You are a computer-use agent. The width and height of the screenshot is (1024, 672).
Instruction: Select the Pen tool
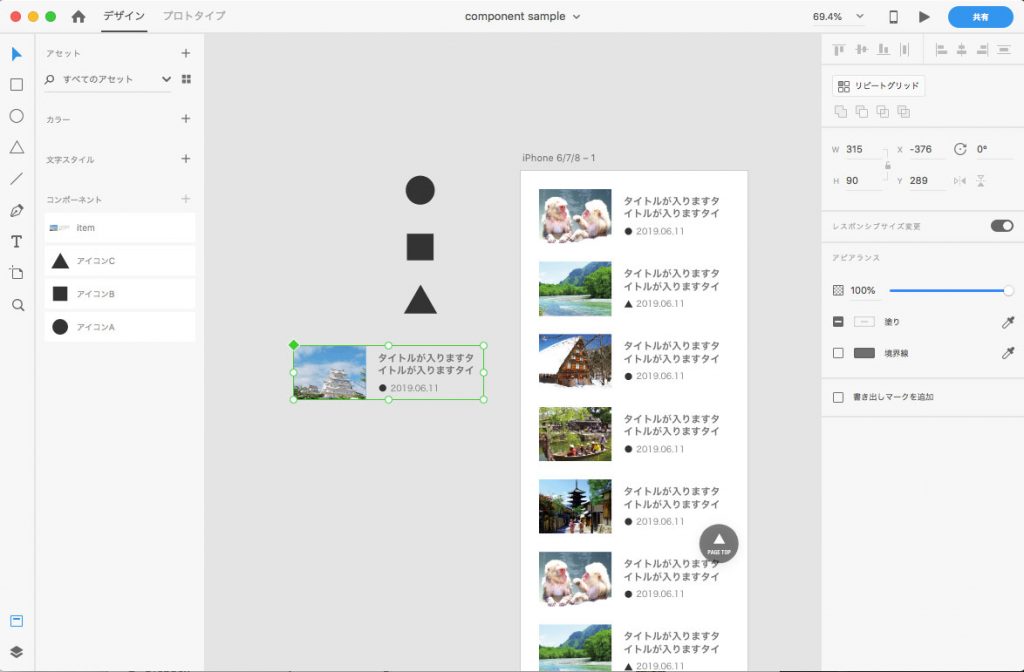pyautogui.click(x=16, y=210)
